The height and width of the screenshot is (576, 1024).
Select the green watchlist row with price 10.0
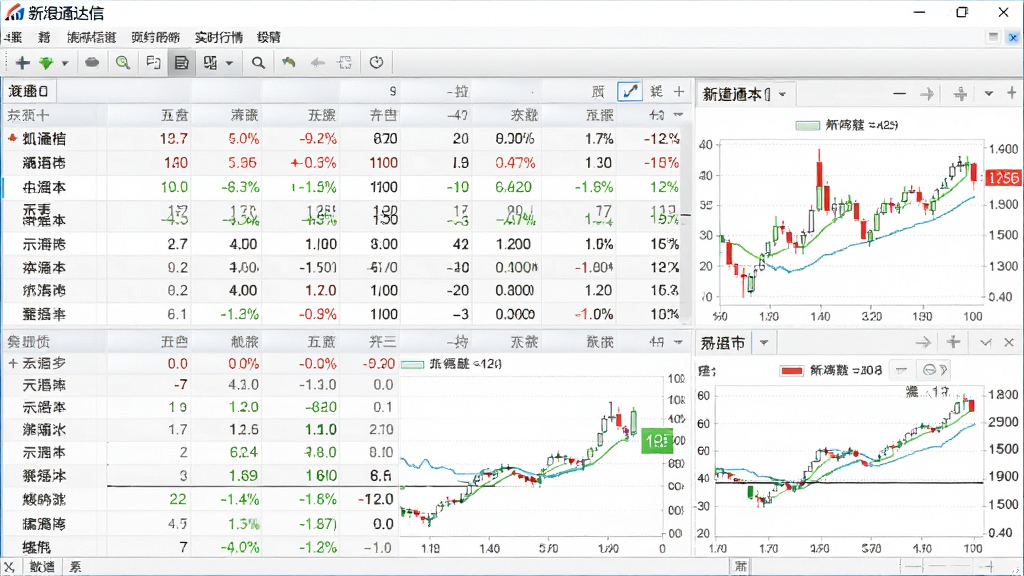(x=344, y=187)
